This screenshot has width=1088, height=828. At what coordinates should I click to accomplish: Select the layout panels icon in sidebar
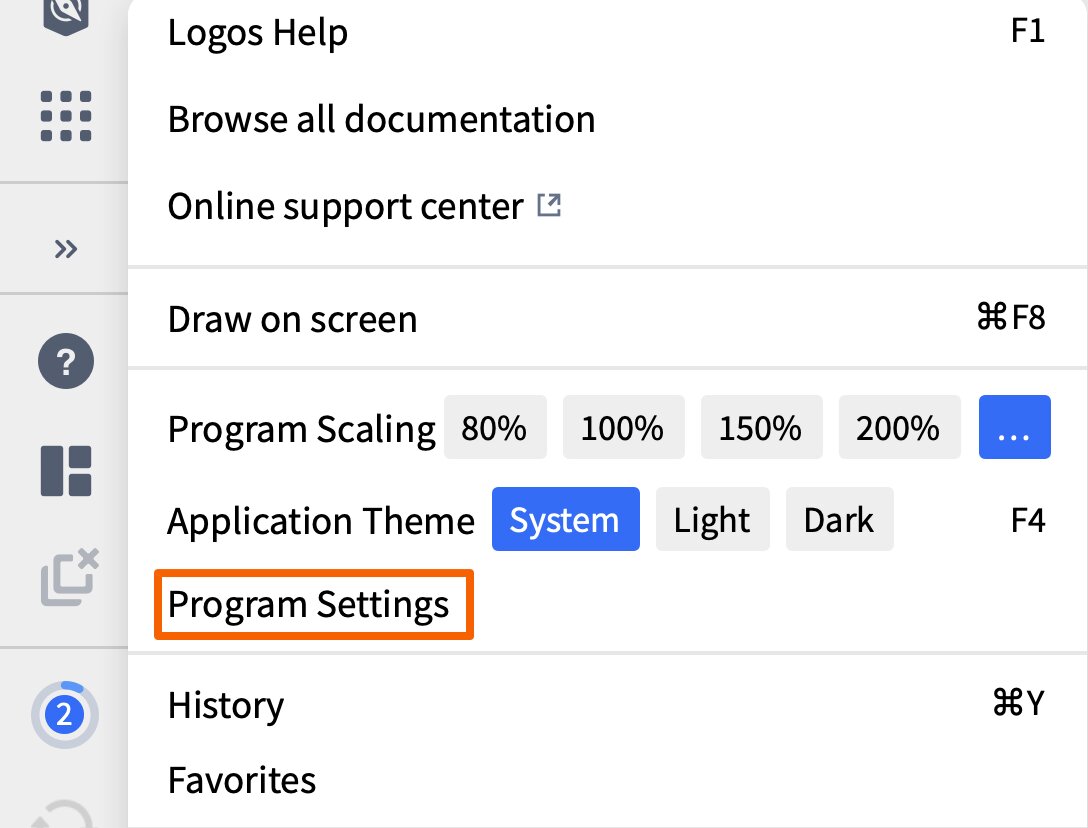click(64, 470)
